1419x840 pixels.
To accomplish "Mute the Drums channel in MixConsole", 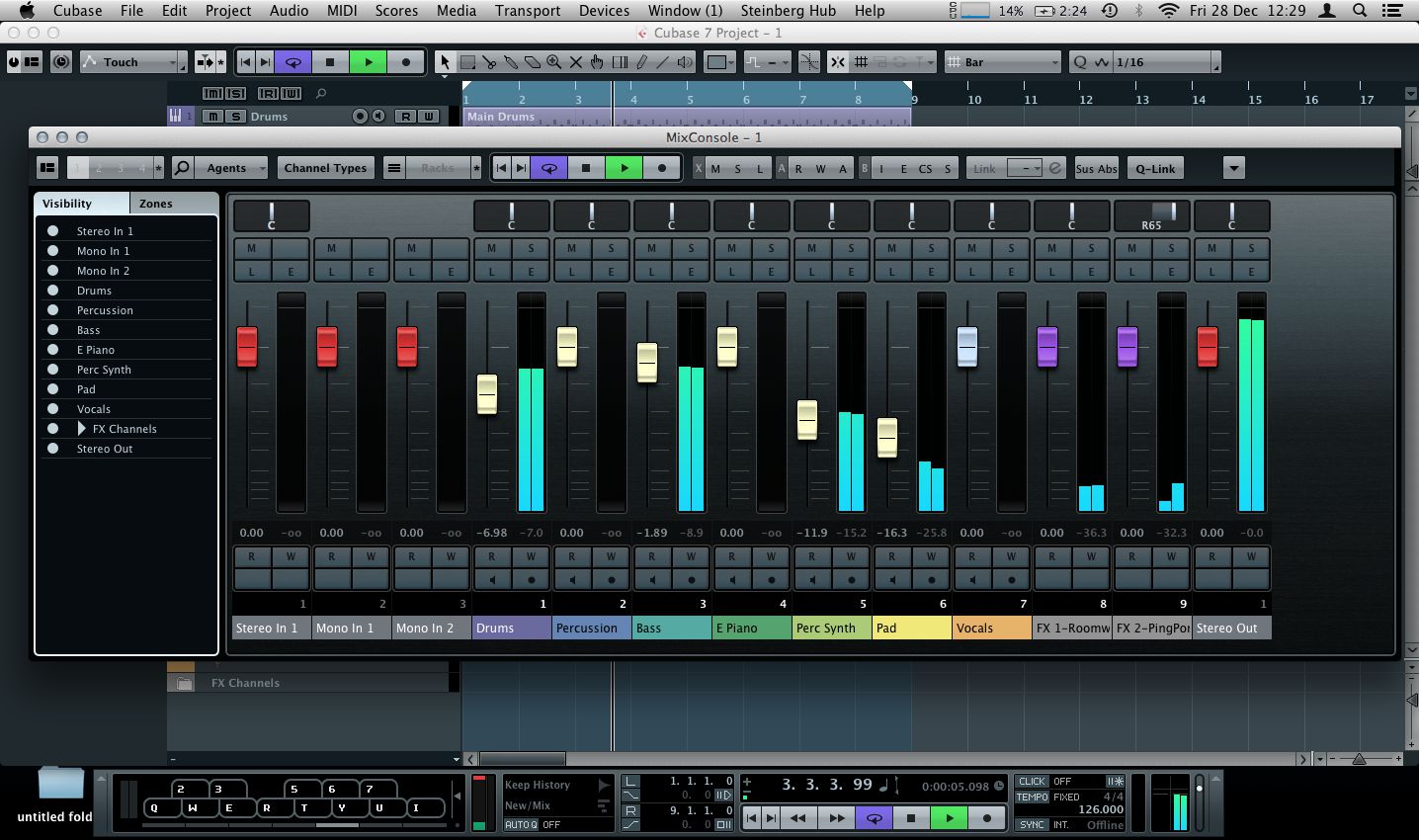I will [491, 248].
